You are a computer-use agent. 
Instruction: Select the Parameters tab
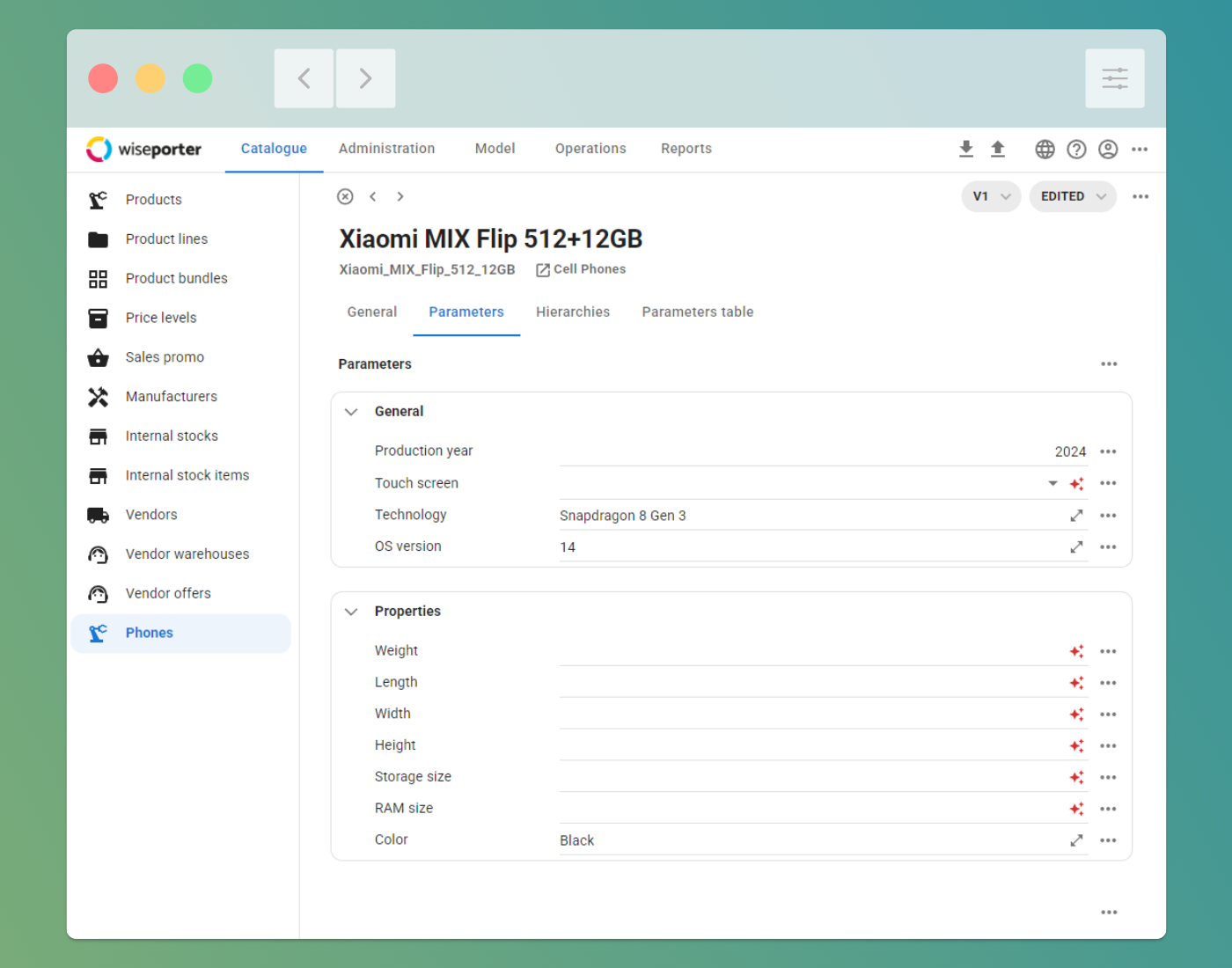pyautogui.click(x=466, y=312)
